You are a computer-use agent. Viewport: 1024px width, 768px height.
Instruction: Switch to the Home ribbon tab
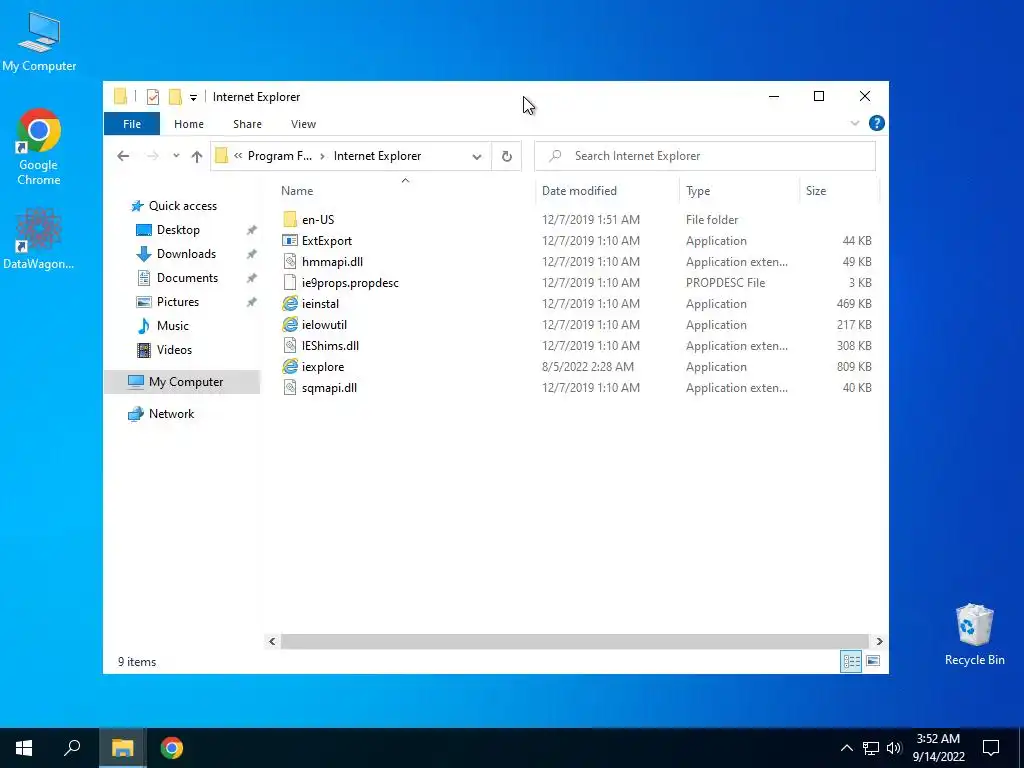pos(189,123)
